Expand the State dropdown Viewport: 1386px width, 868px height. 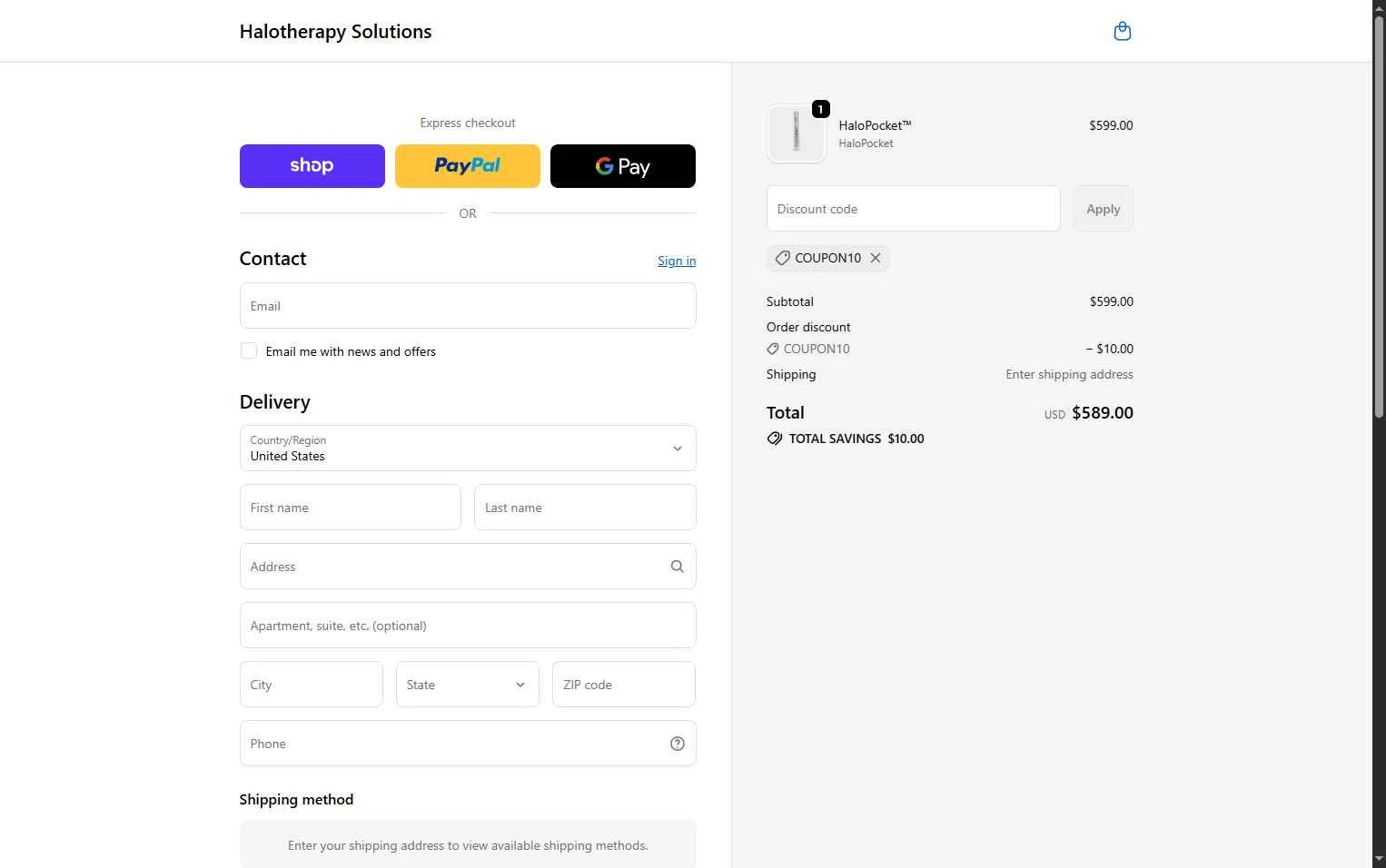pyautogui.click(x=468, y=685)
